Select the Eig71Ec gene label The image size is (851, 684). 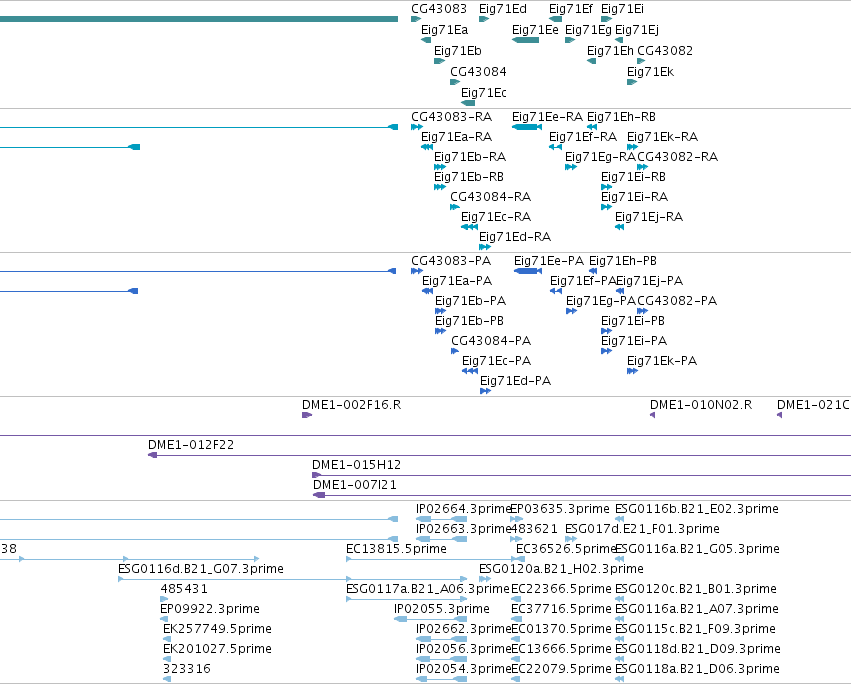coord(484,93)
